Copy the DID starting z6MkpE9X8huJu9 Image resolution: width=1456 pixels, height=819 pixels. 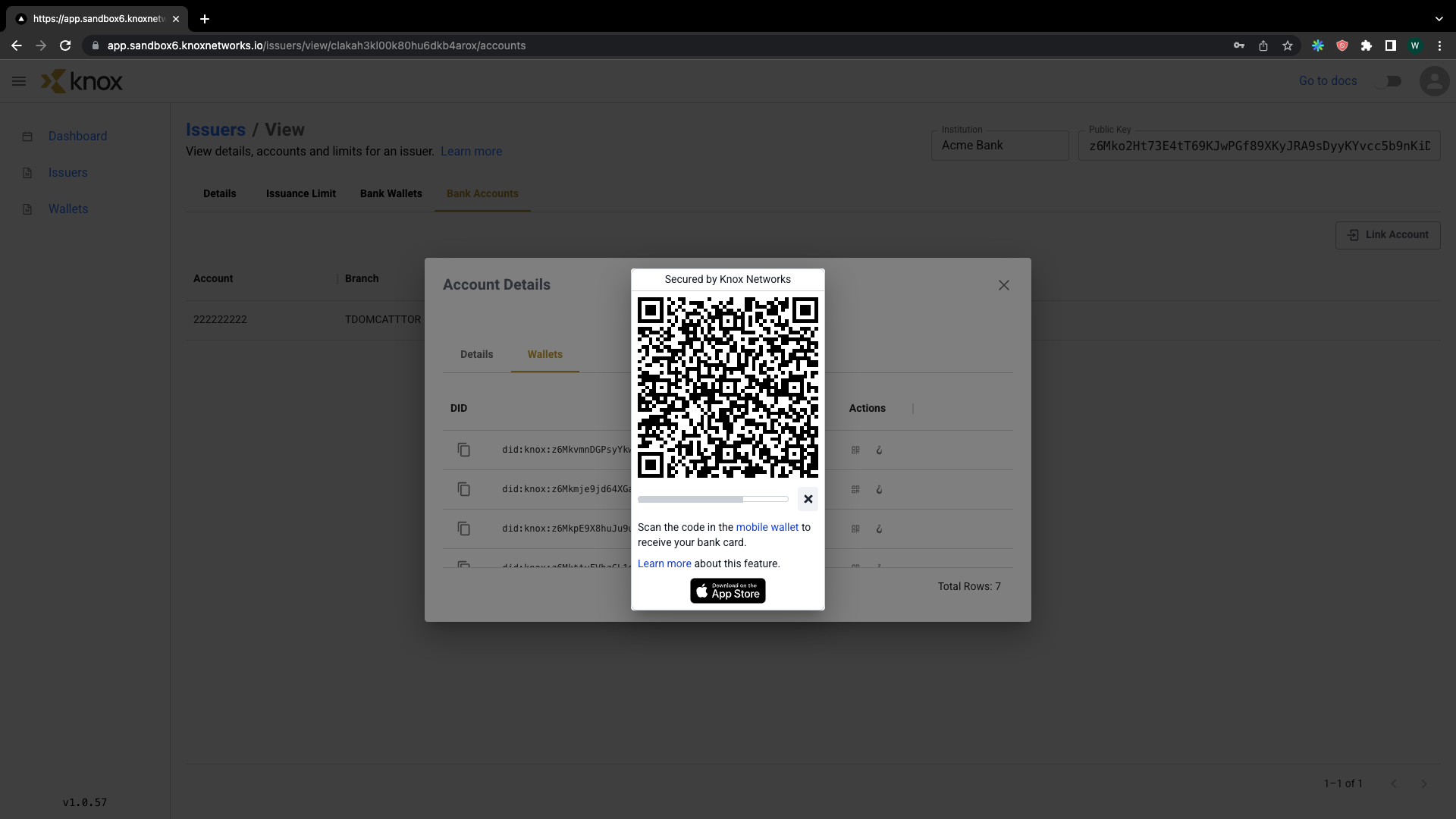click(x=464, y=529)
